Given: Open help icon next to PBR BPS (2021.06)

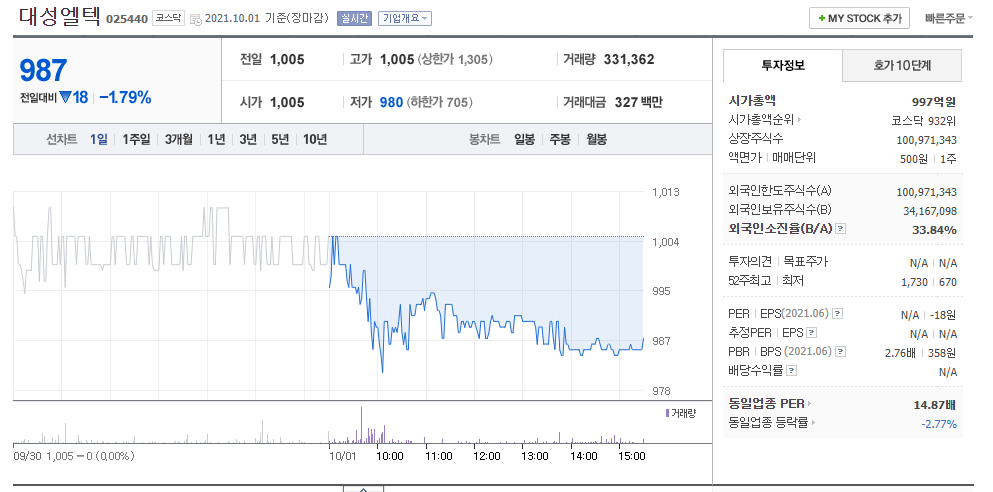Looking at the screenshot, I should pyautogui.click(x=841, y=351).
